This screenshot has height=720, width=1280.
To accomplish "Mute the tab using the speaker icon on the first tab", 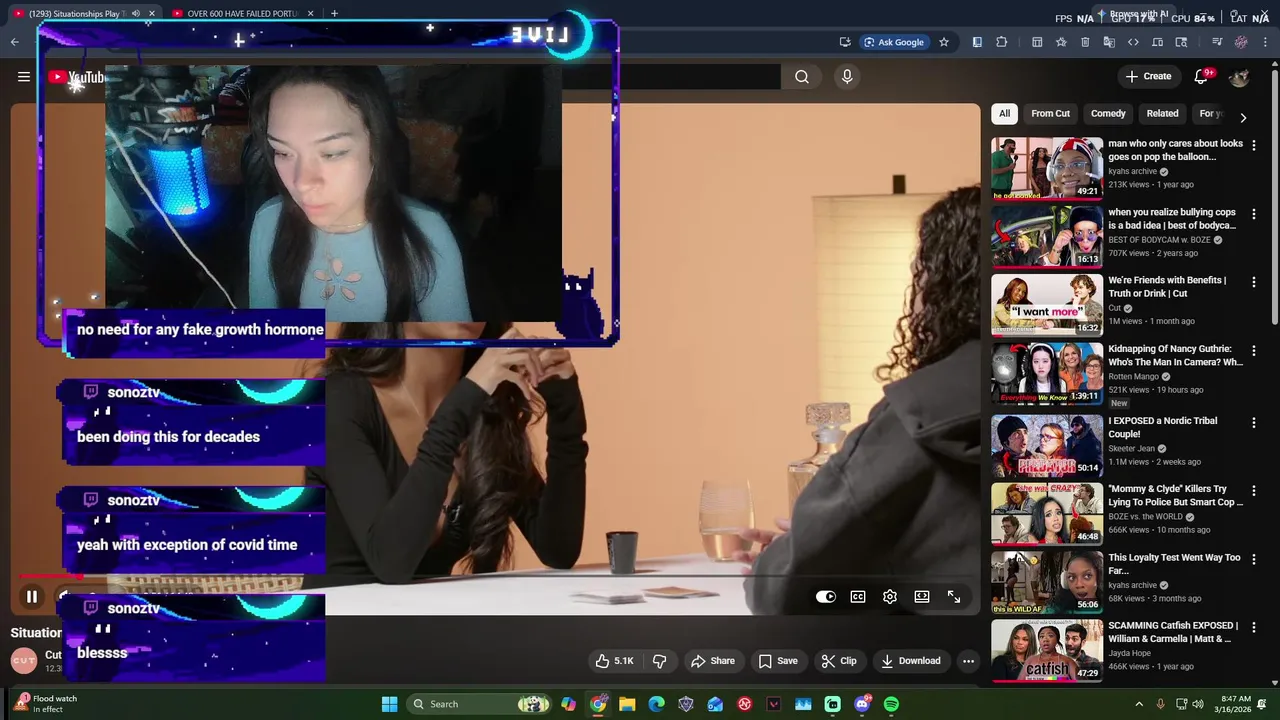I will [136, 13].
